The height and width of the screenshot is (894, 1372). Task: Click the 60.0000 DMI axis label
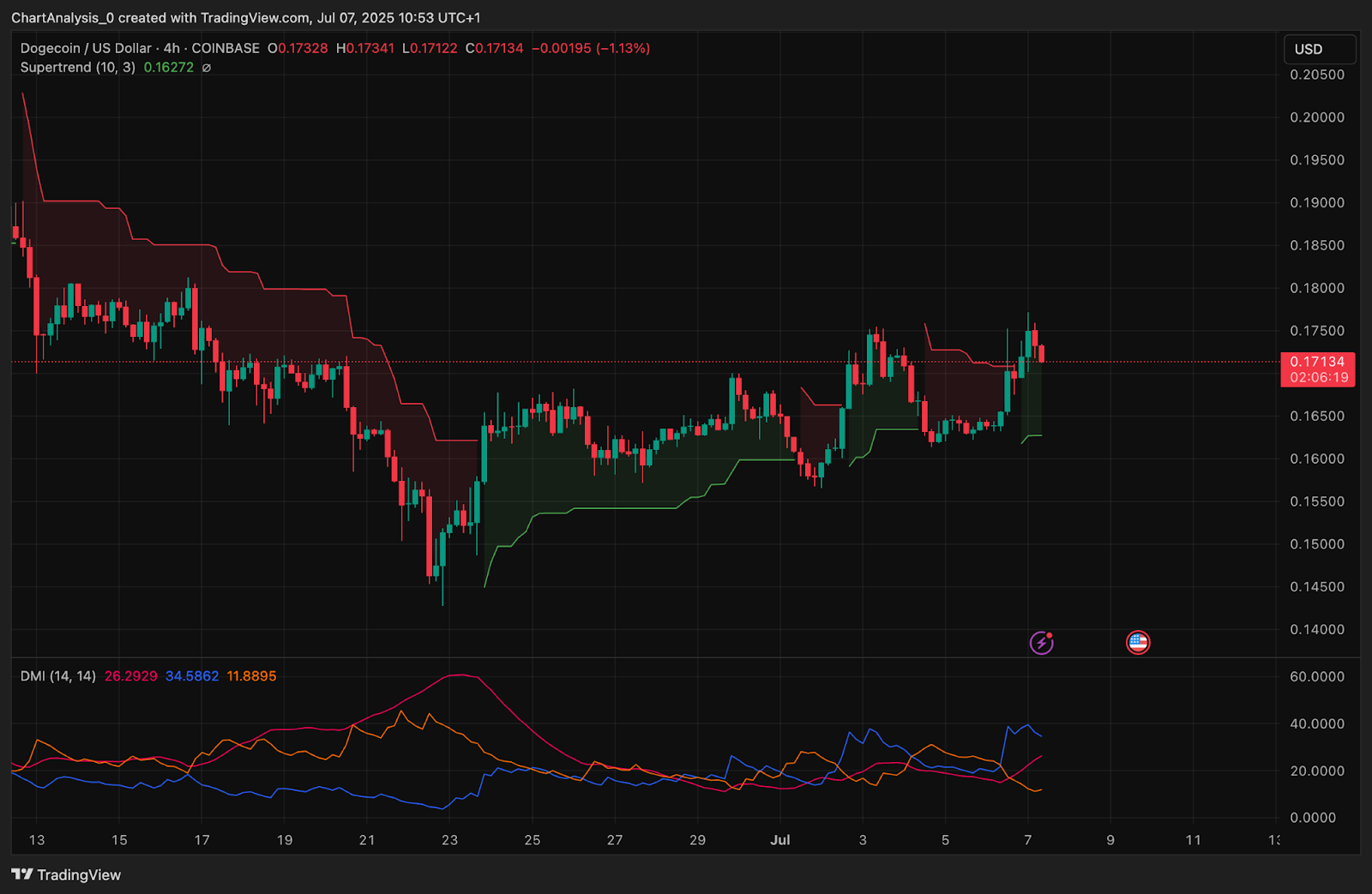pos(1317,676)
